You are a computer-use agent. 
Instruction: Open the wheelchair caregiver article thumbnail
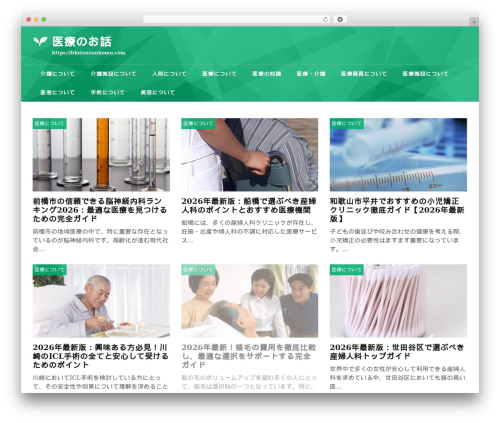(250, 155)
